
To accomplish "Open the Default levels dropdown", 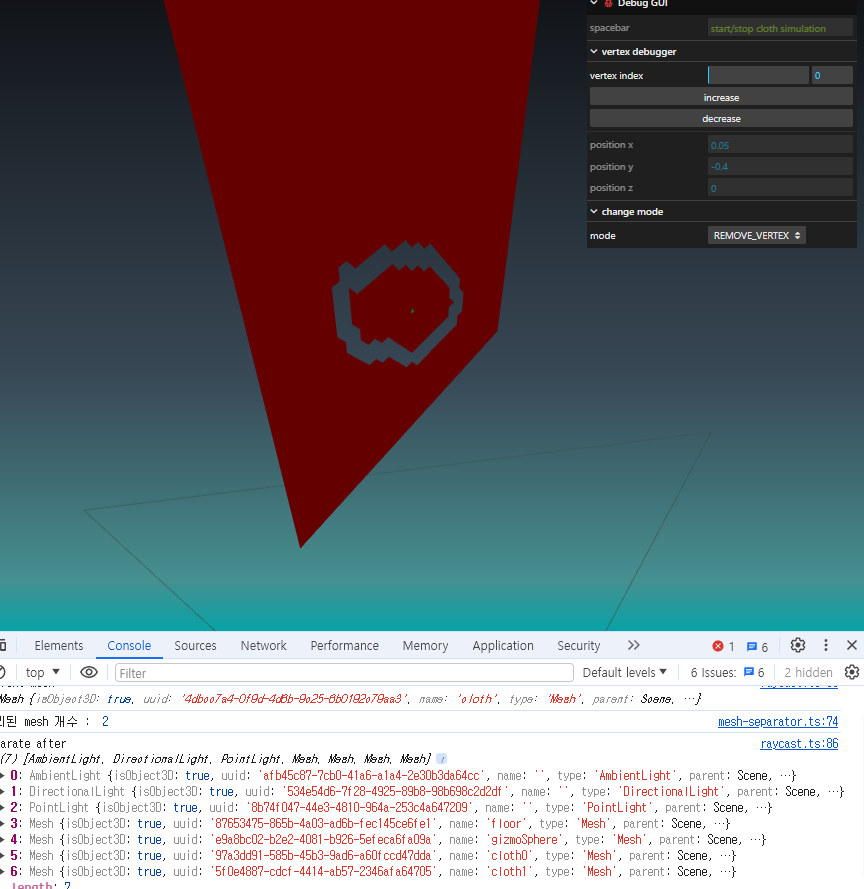I will point(624,672).
